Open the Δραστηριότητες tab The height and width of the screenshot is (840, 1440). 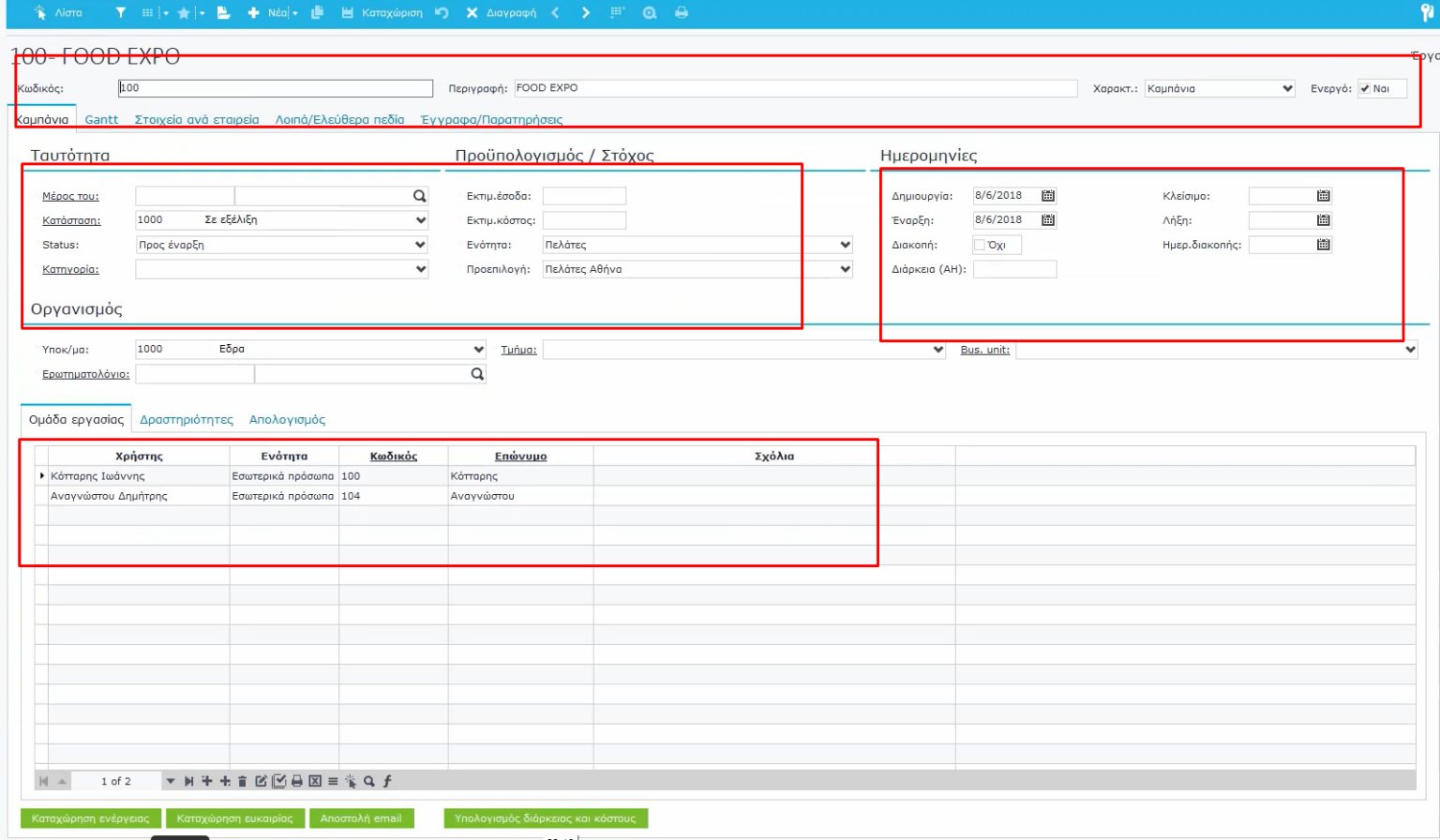tap(187, 420)
